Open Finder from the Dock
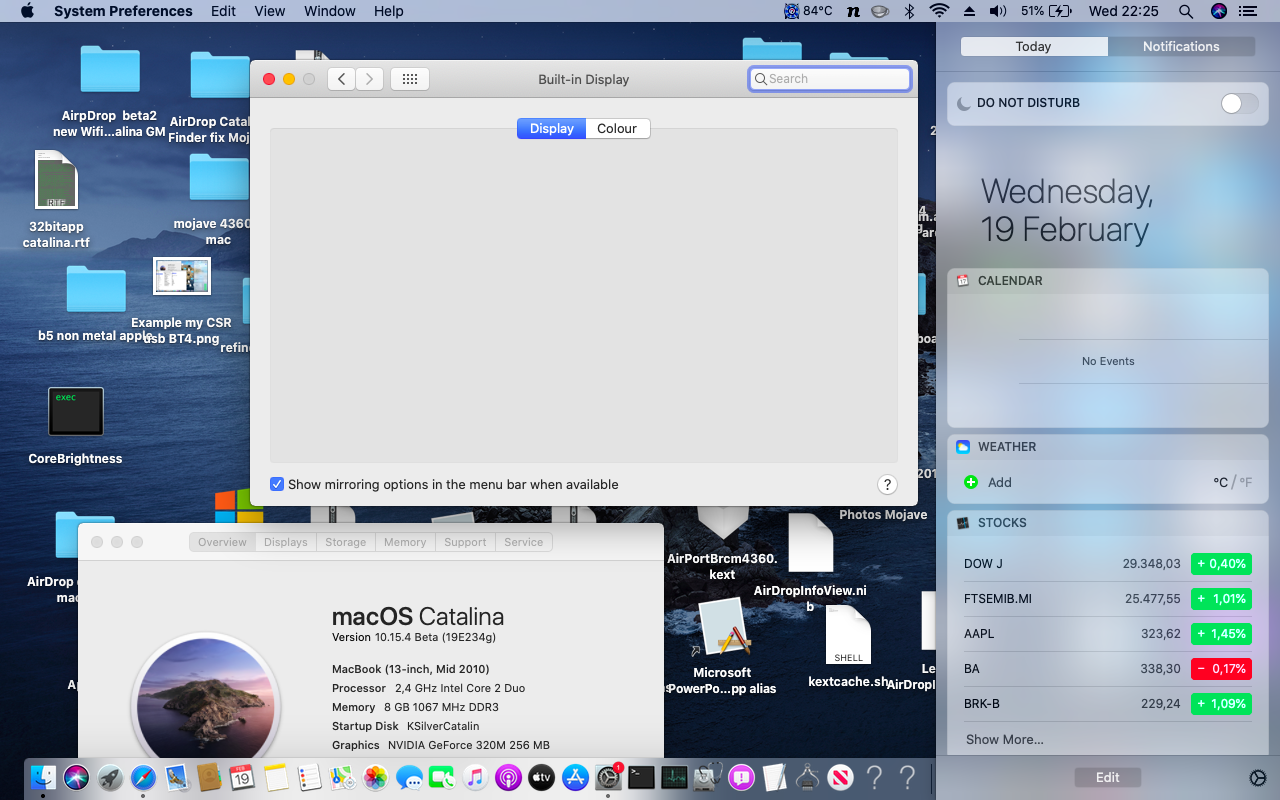Screen dimensions: 1280x800 pyautogui.click(x=43, y=777)
